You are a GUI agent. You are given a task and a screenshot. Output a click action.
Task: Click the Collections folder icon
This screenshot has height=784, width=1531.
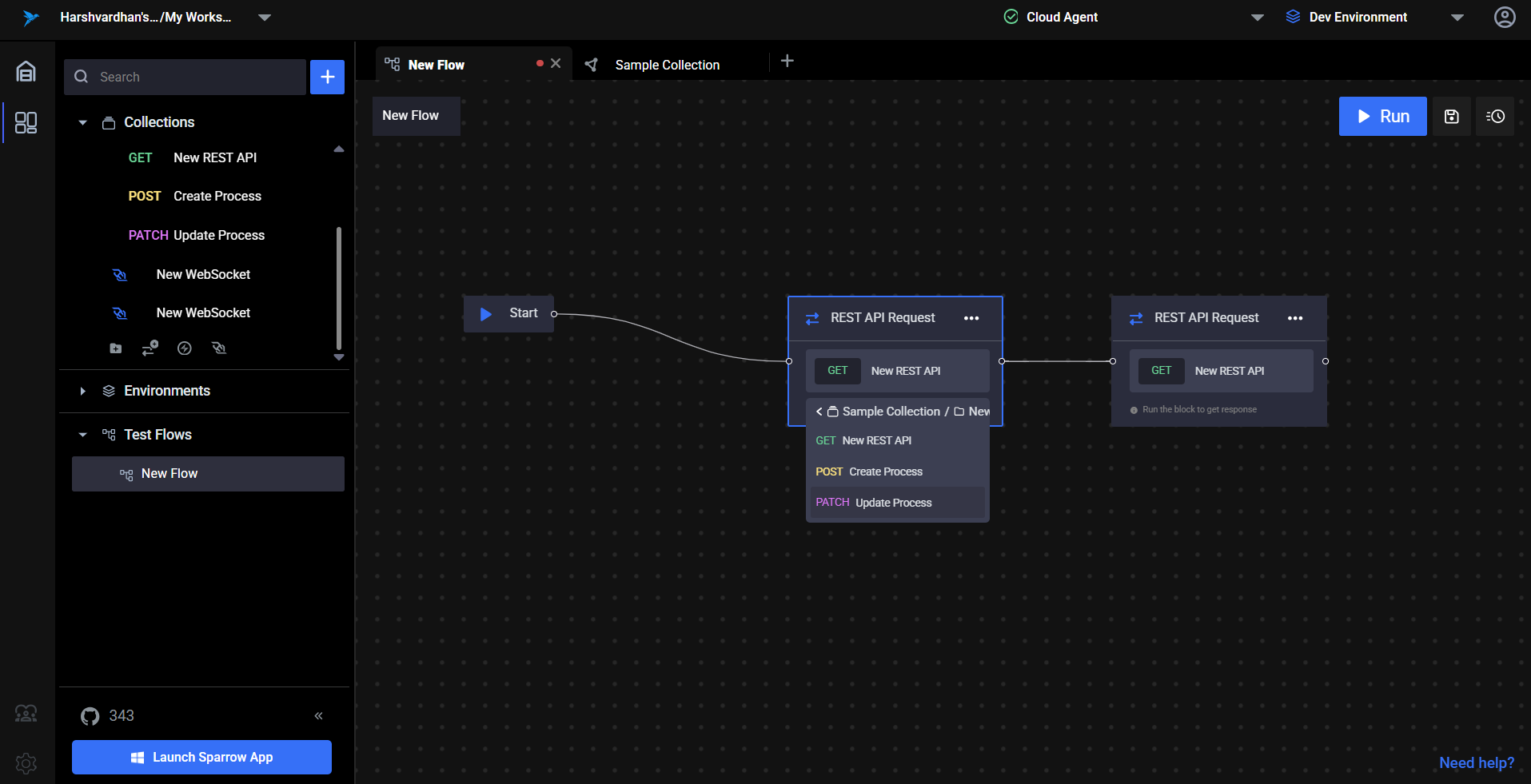109,122
